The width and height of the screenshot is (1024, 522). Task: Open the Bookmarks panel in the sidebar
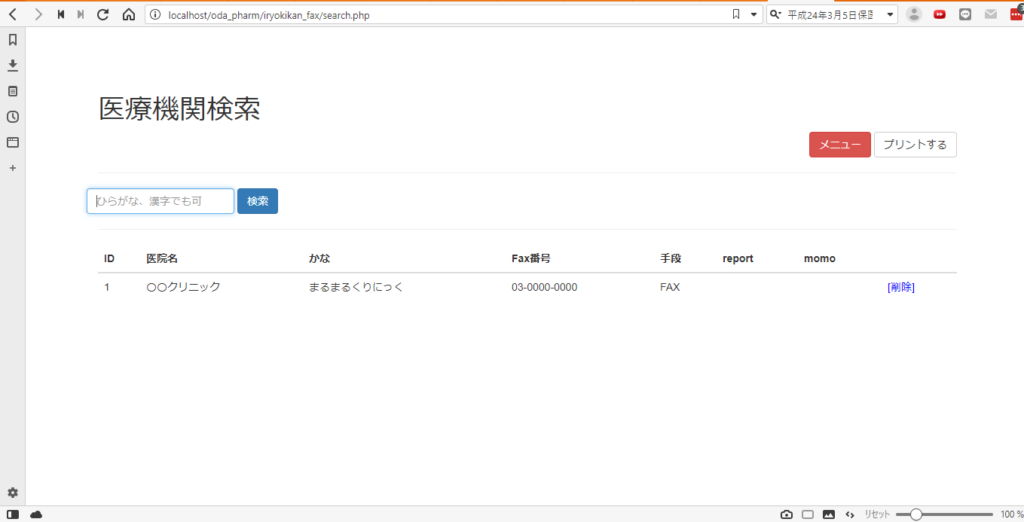(13, 40)
